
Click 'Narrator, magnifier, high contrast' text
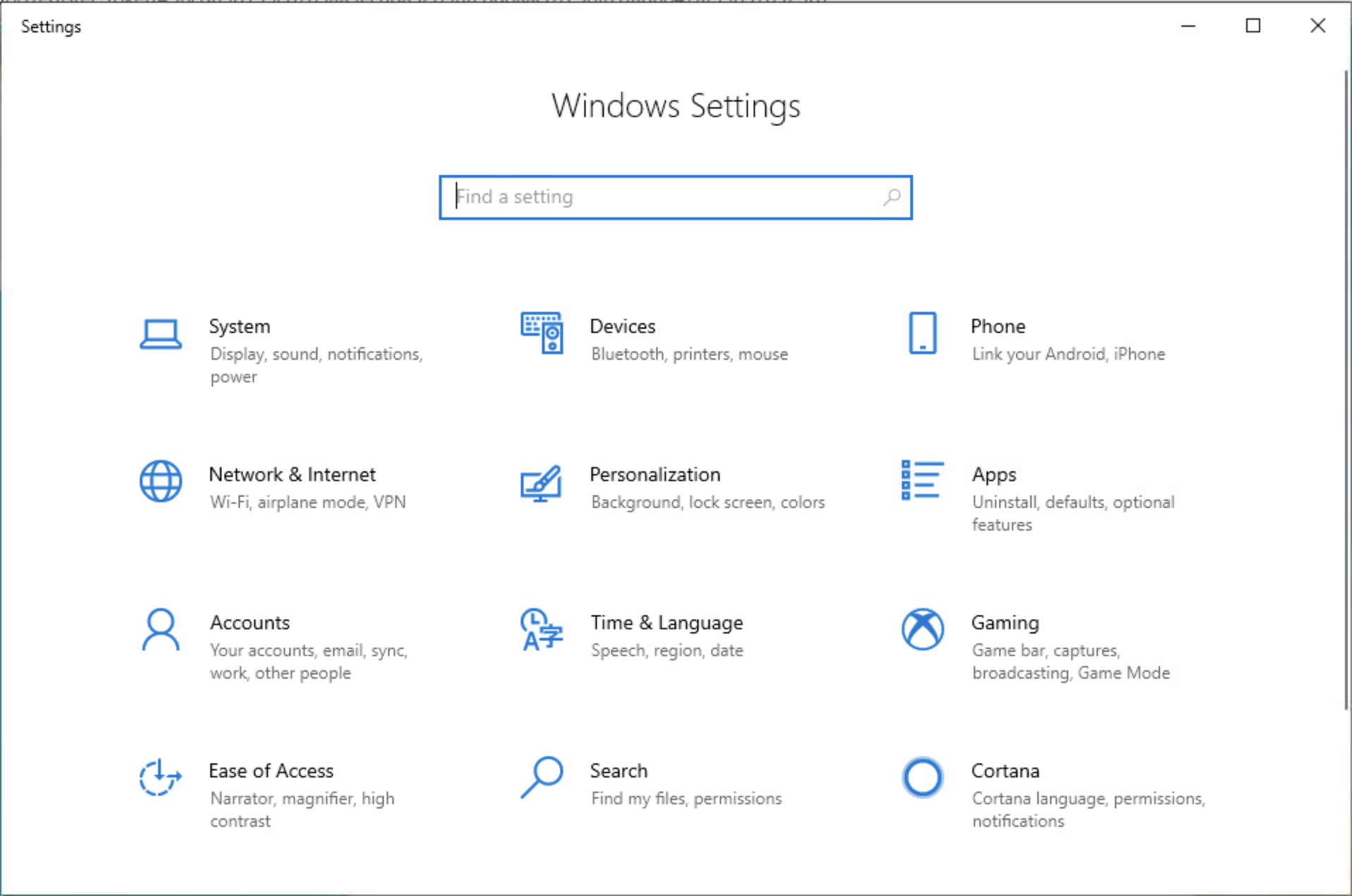pos(302,809)
